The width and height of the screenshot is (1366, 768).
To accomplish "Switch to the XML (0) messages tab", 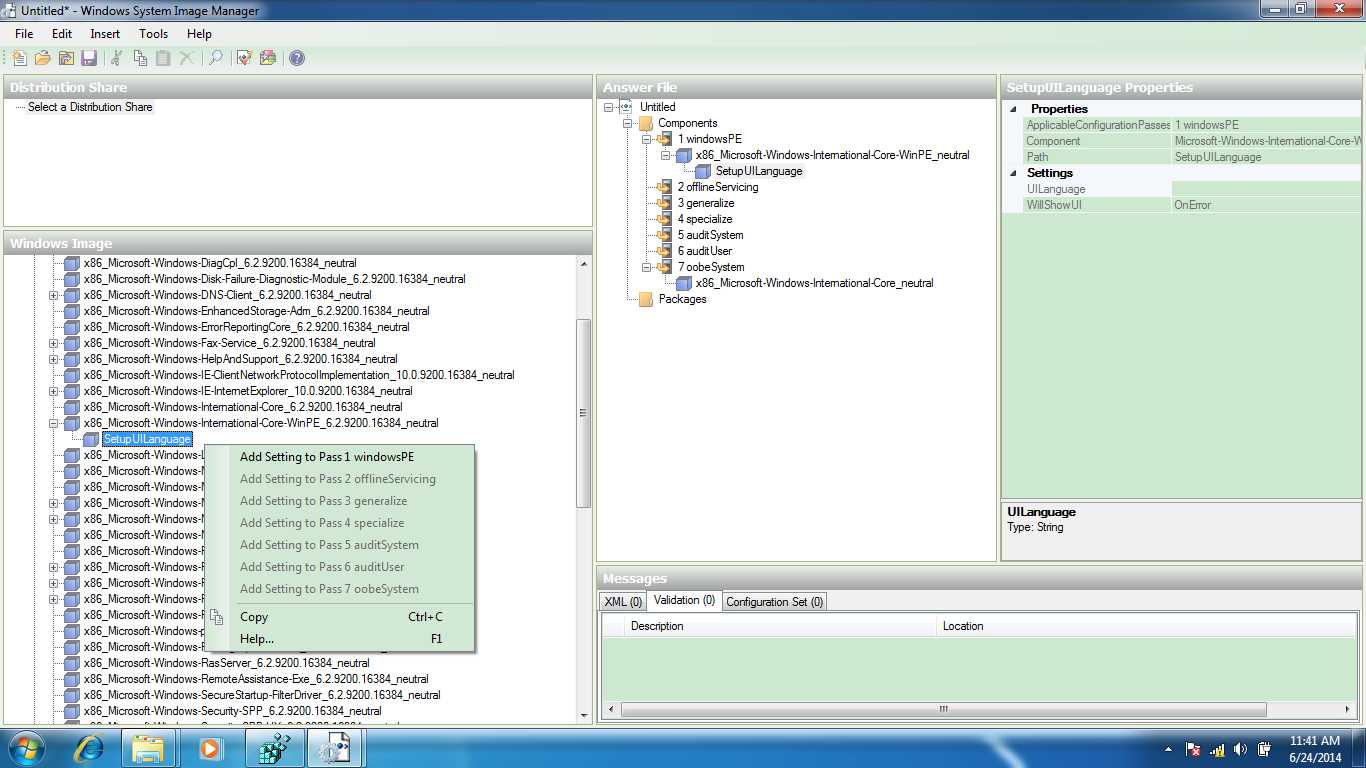I will [x=623, y=602].
